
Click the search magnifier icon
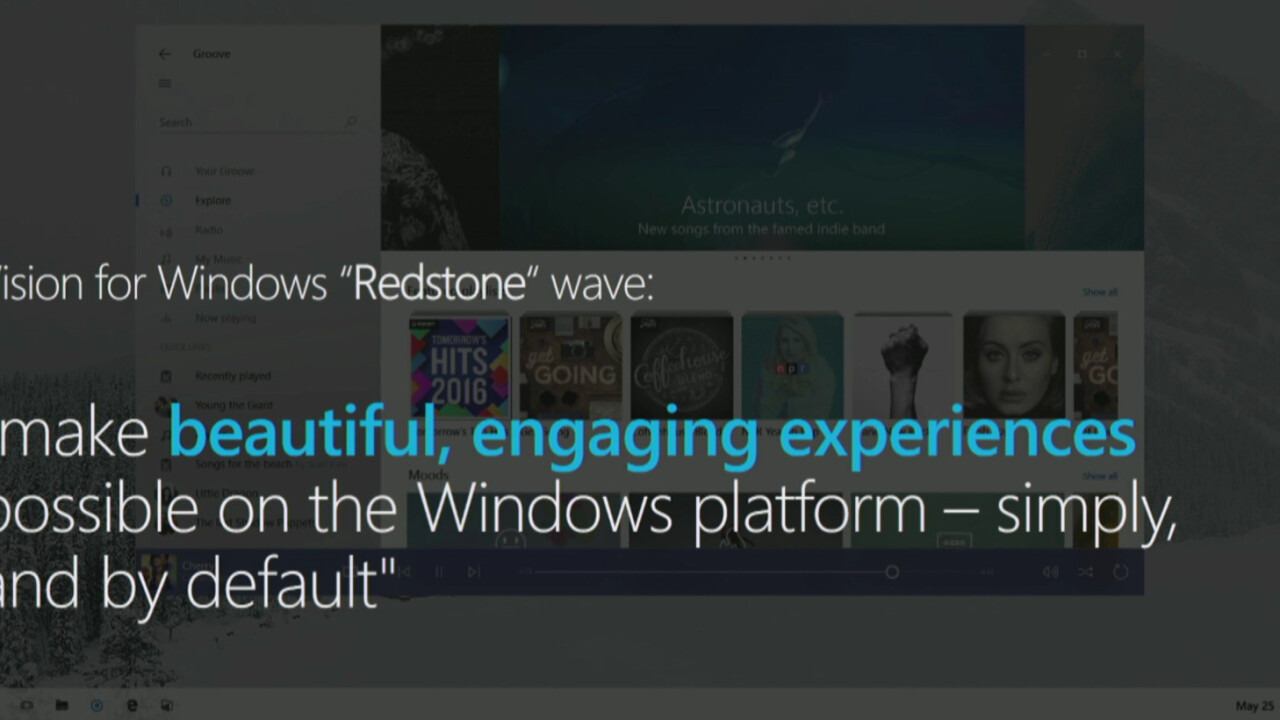click(351, 122)
